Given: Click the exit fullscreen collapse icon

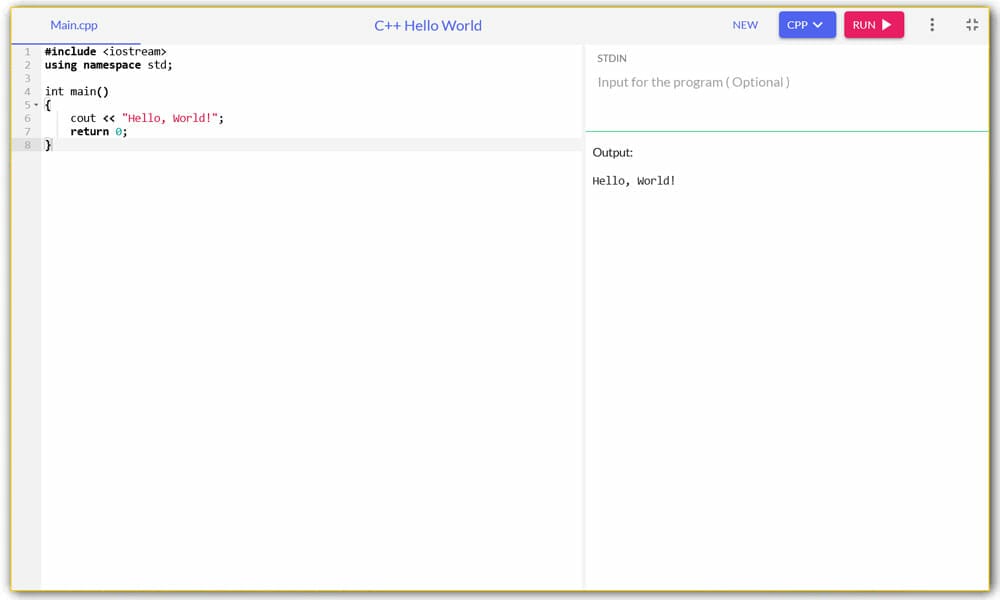Looking at the screenshot, I should coord(972,25).
